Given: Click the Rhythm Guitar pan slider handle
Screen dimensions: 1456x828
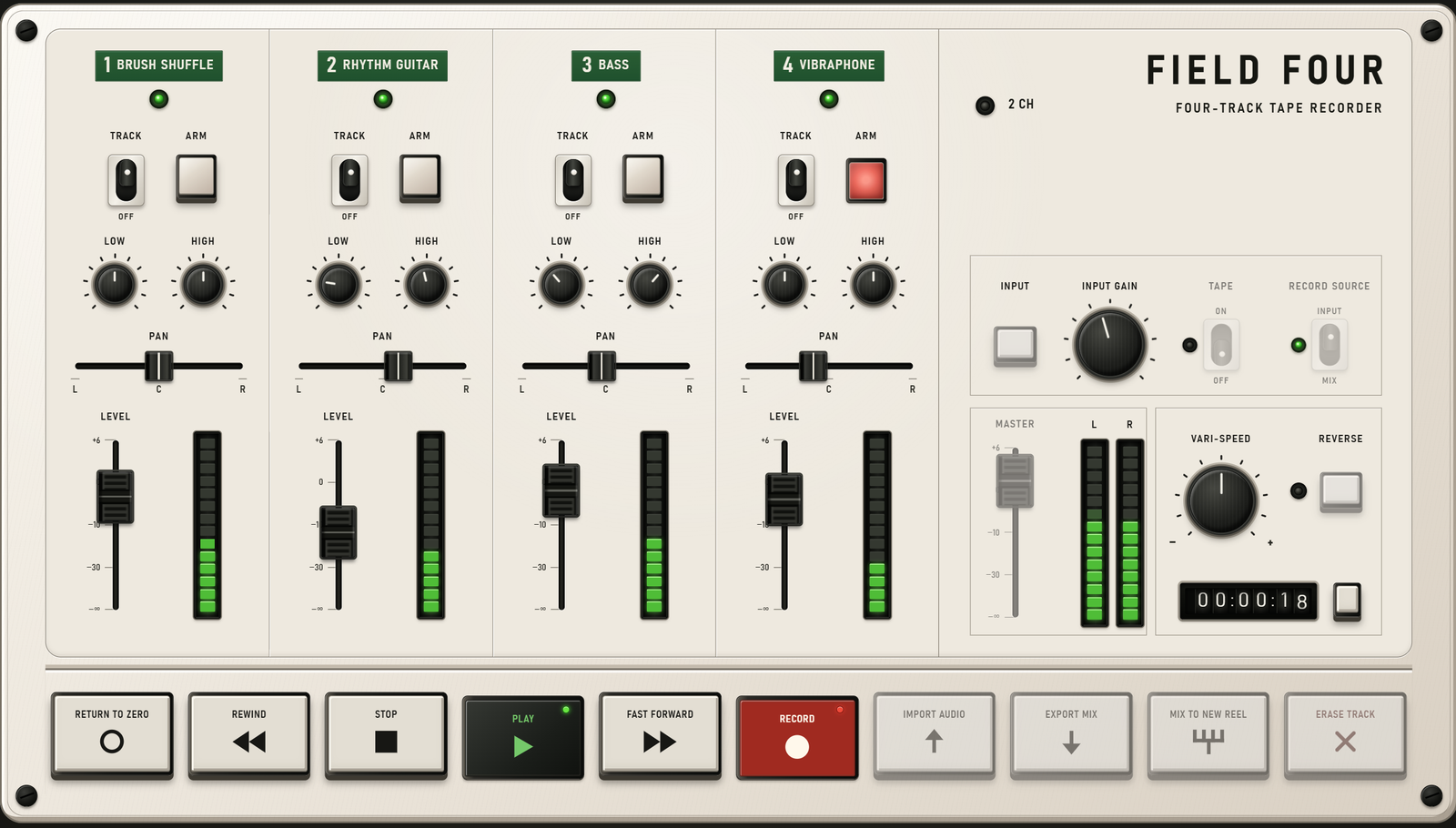Looking at the screenshot, I should click(x=398, y=366).
